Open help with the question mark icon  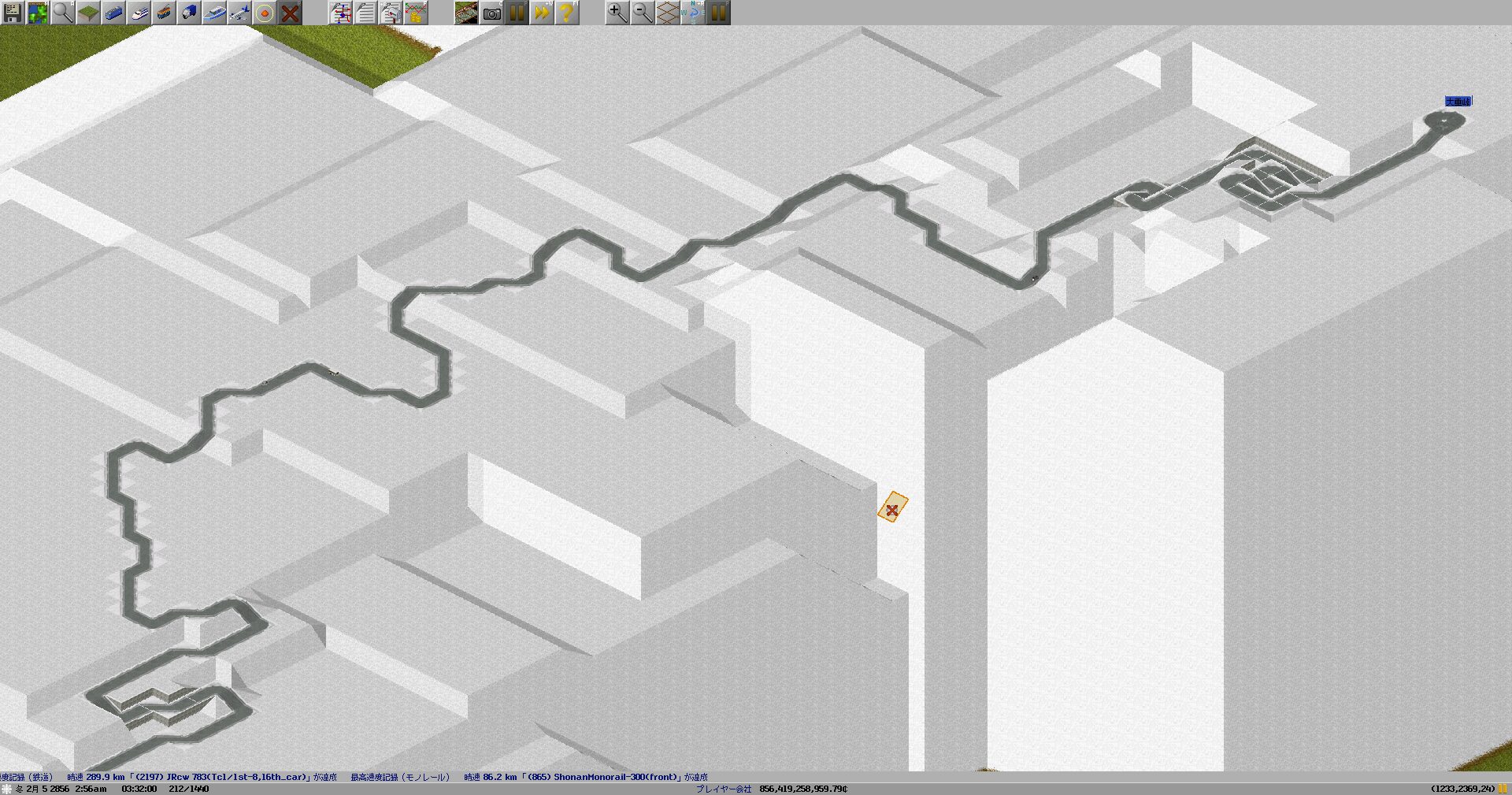click(566, 13)
